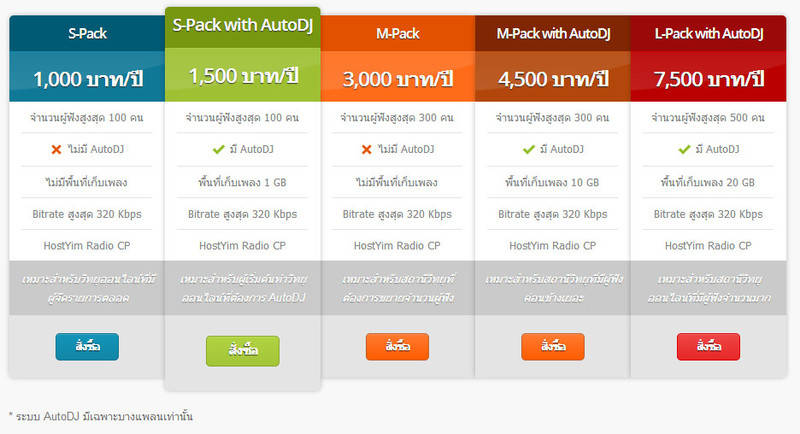Click the orange order button under M-Pack
Image resolution: width=800 pixels, height=434 pixels.
pos(397,347)
